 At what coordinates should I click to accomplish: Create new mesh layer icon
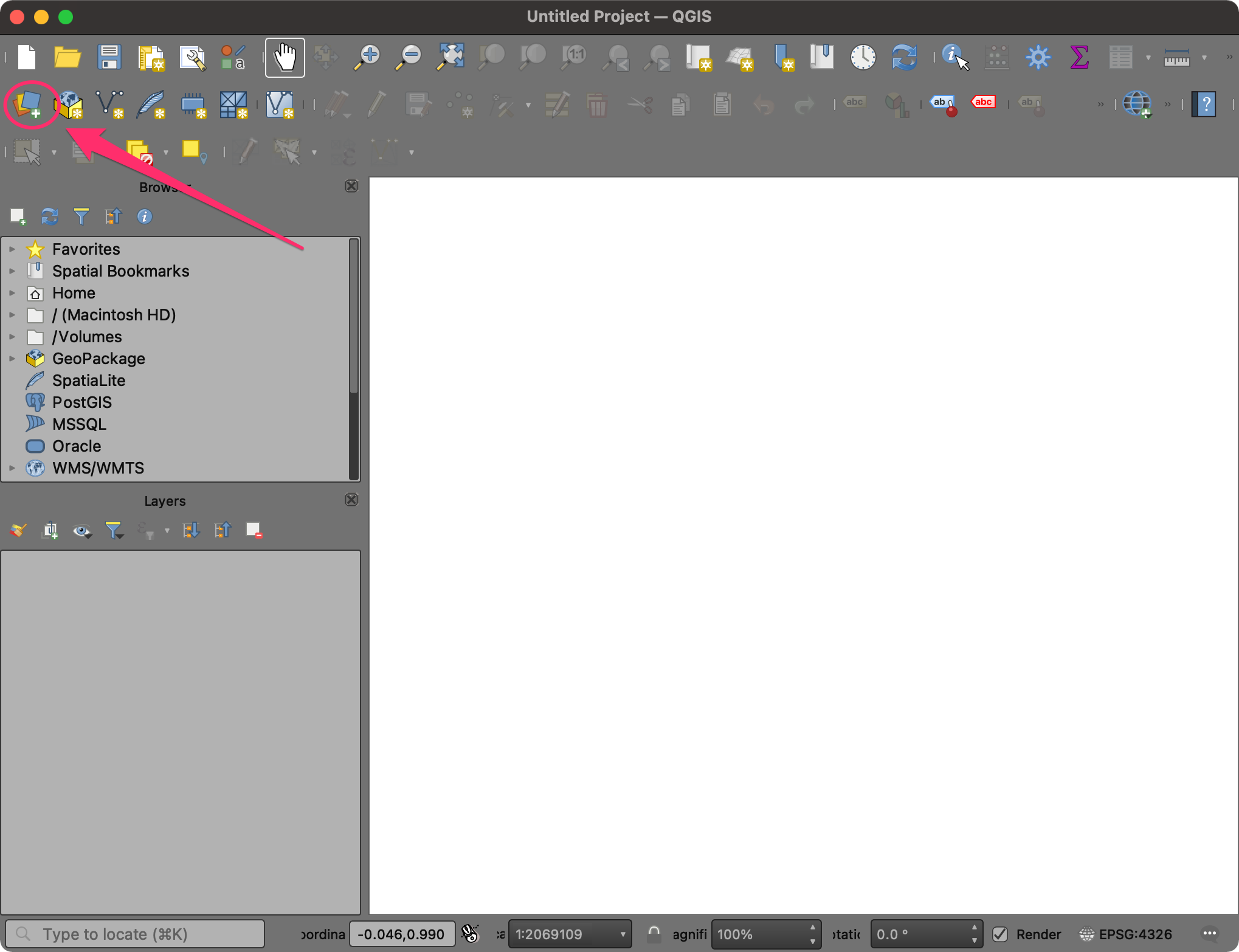coord(234,105)
